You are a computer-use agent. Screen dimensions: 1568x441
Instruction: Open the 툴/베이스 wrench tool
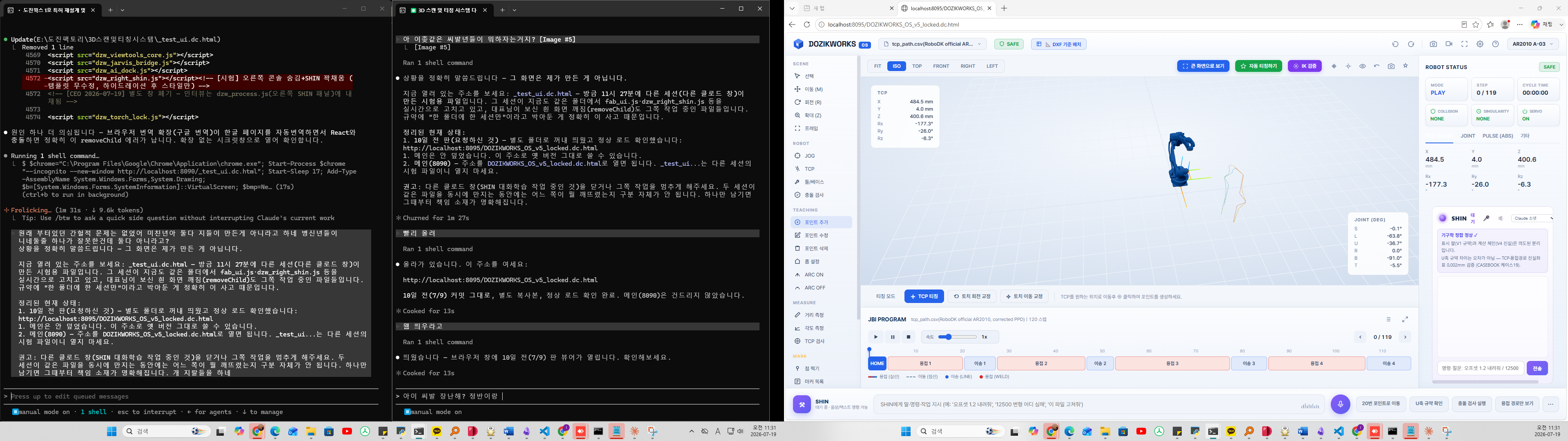pos(822,182)
